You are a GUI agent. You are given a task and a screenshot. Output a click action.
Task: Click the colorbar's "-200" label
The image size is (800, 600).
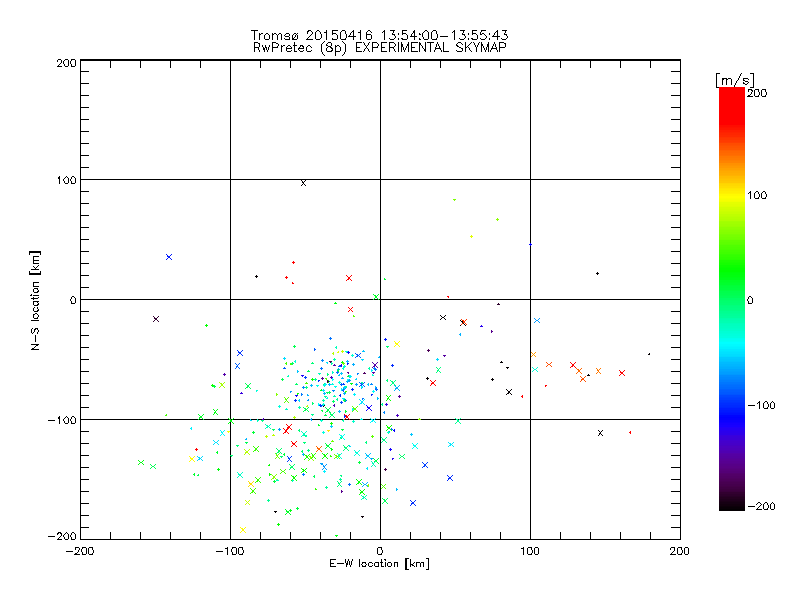pos(761,506)
